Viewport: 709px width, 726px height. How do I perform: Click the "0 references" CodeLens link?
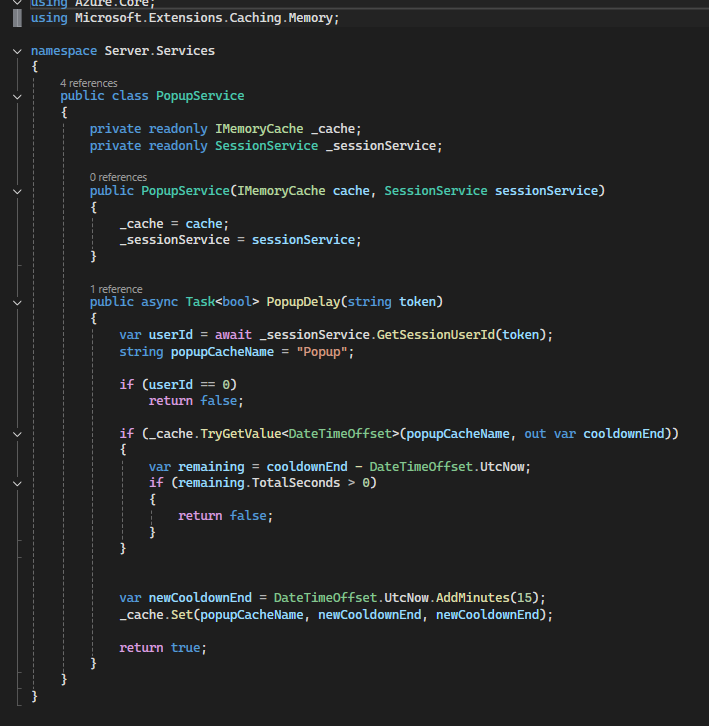(x=118, y=177)
